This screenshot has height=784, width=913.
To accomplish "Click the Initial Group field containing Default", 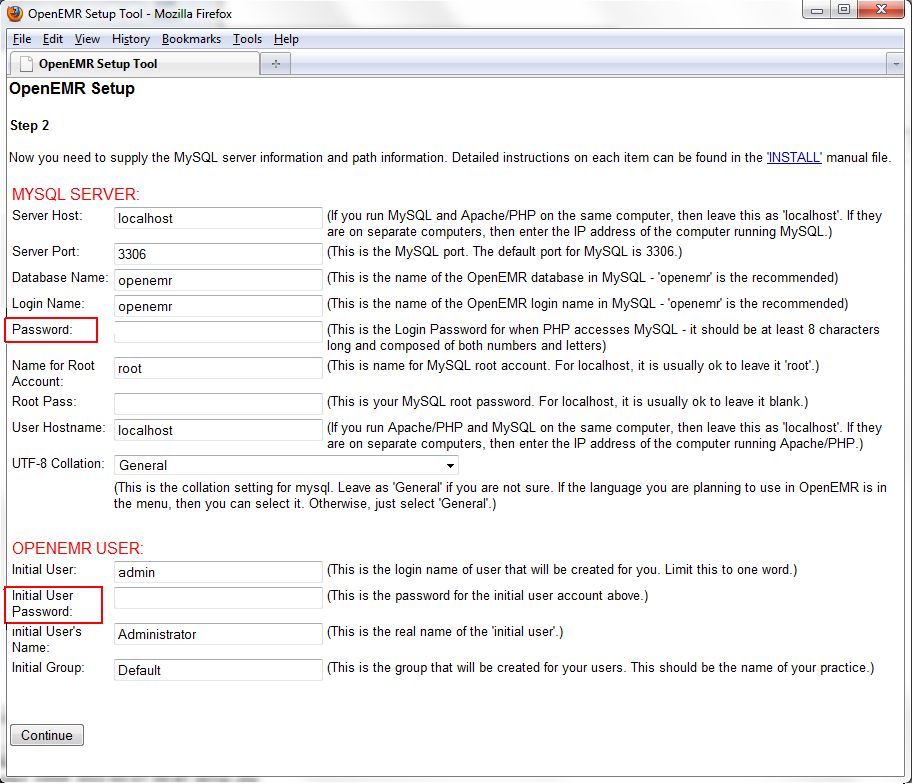I will (x=218, y=670).
